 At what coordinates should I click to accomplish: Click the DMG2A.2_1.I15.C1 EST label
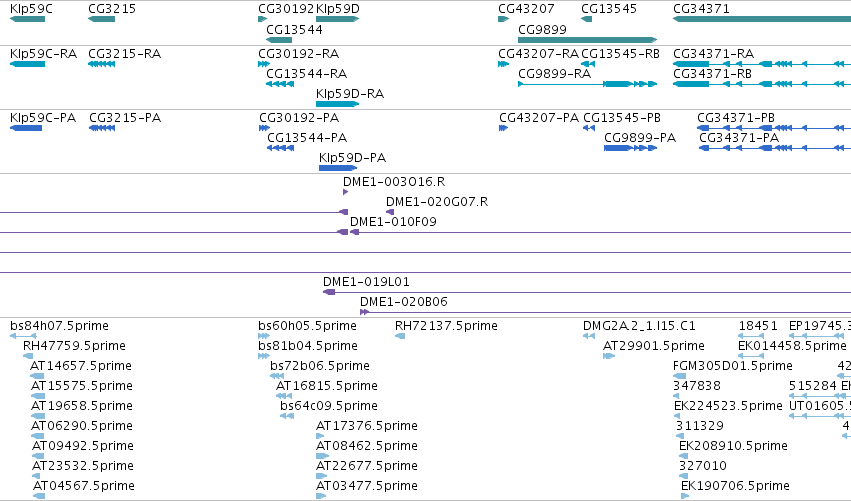coord(639,326)
